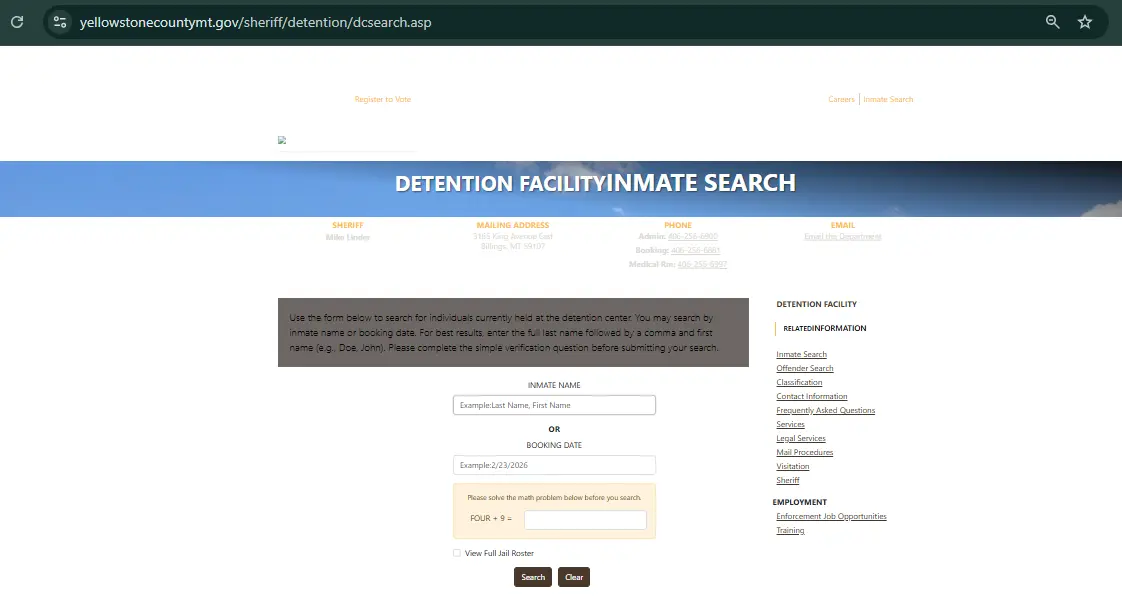Click the broken logo image
Image resolution: width=1122 pixels, height=610 pixels.
click(282, 141)
